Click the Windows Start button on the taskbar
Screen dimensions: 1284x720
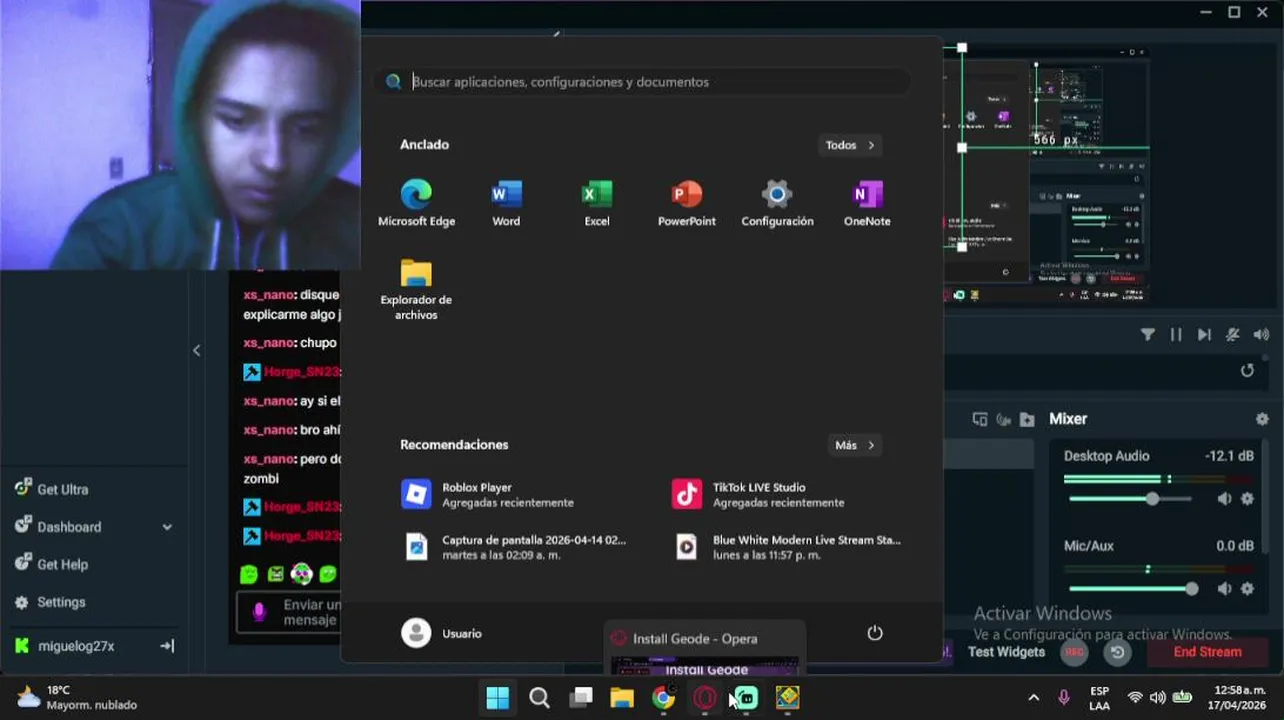(x=497, y=698)
